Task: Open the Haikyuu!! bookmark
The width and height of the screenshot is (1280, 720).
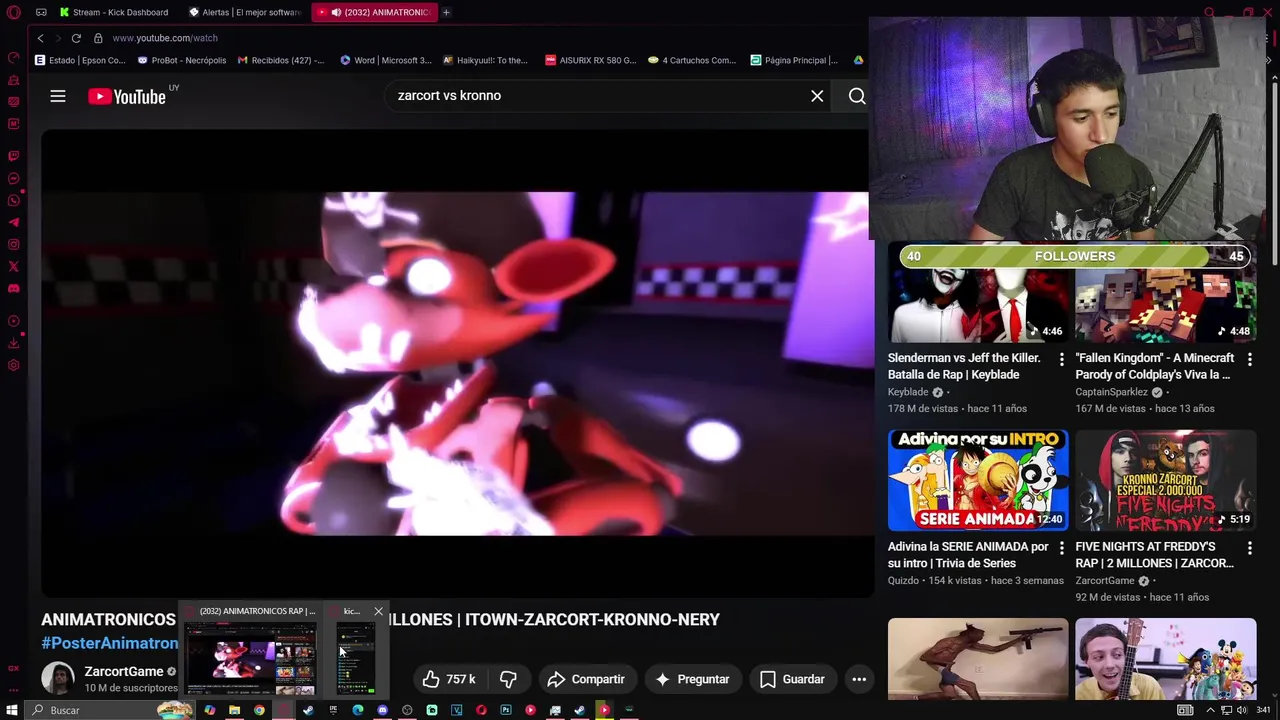Action: pyautogui.click(x=486, y=60)
